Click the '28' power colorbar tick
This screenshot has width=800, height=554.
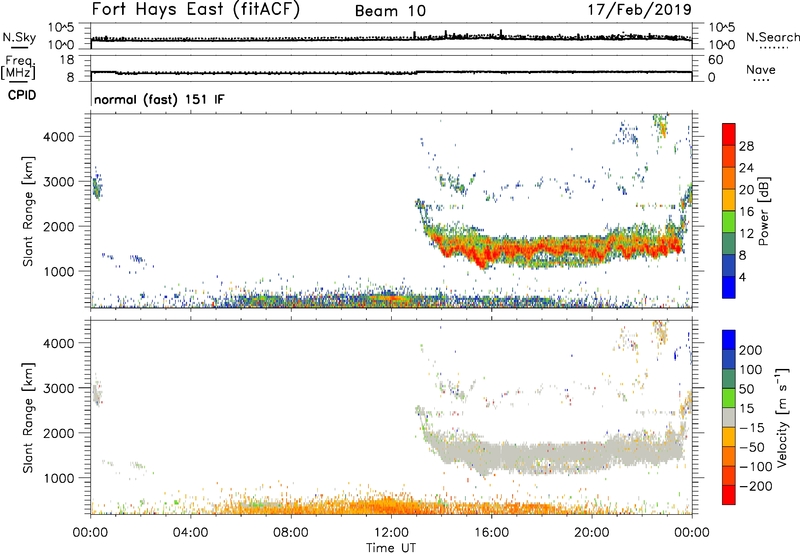pos(746,146)
